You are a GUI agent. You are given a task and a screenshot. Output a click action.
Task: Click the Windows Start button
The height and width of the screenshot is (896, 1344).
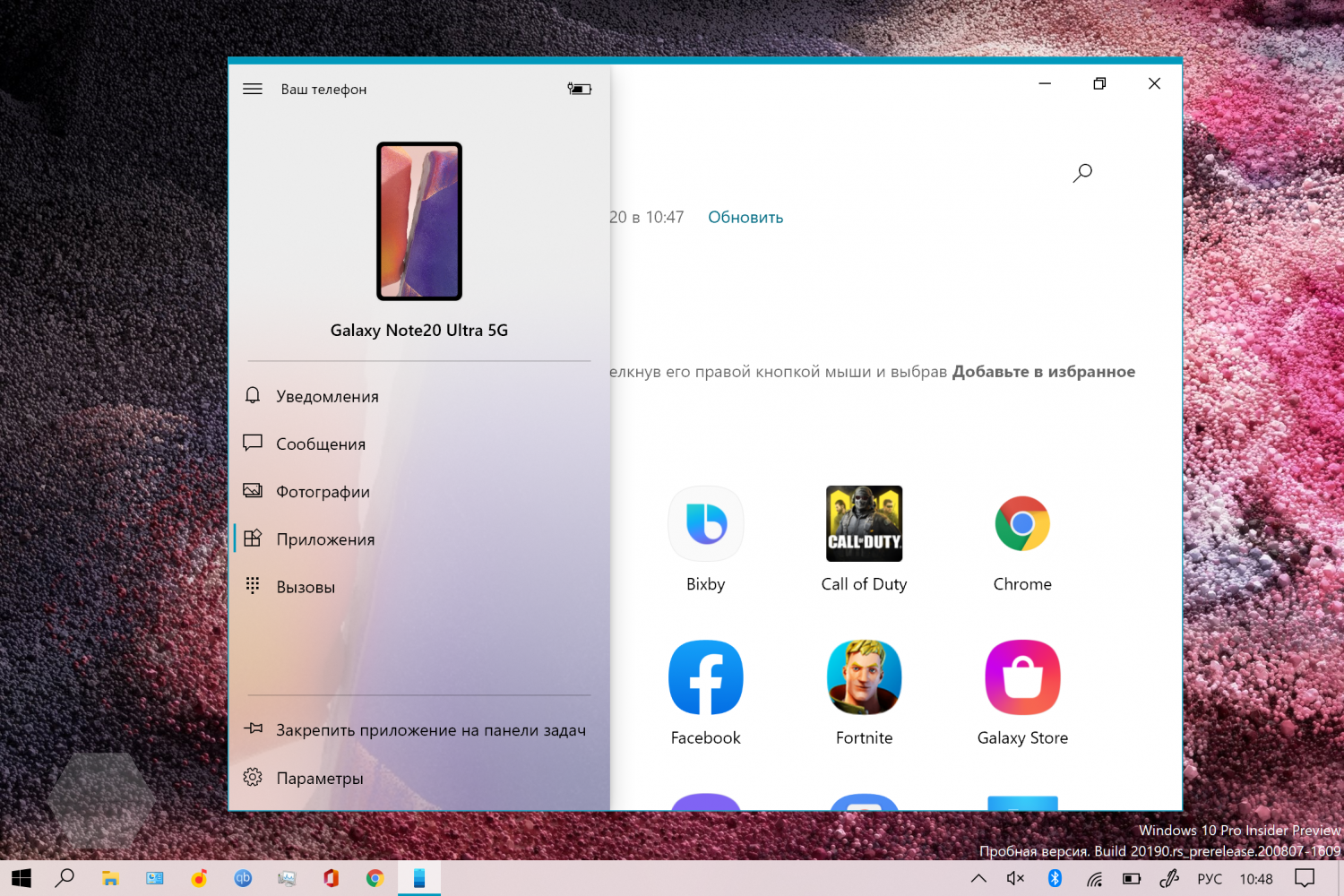pos(22,878)
